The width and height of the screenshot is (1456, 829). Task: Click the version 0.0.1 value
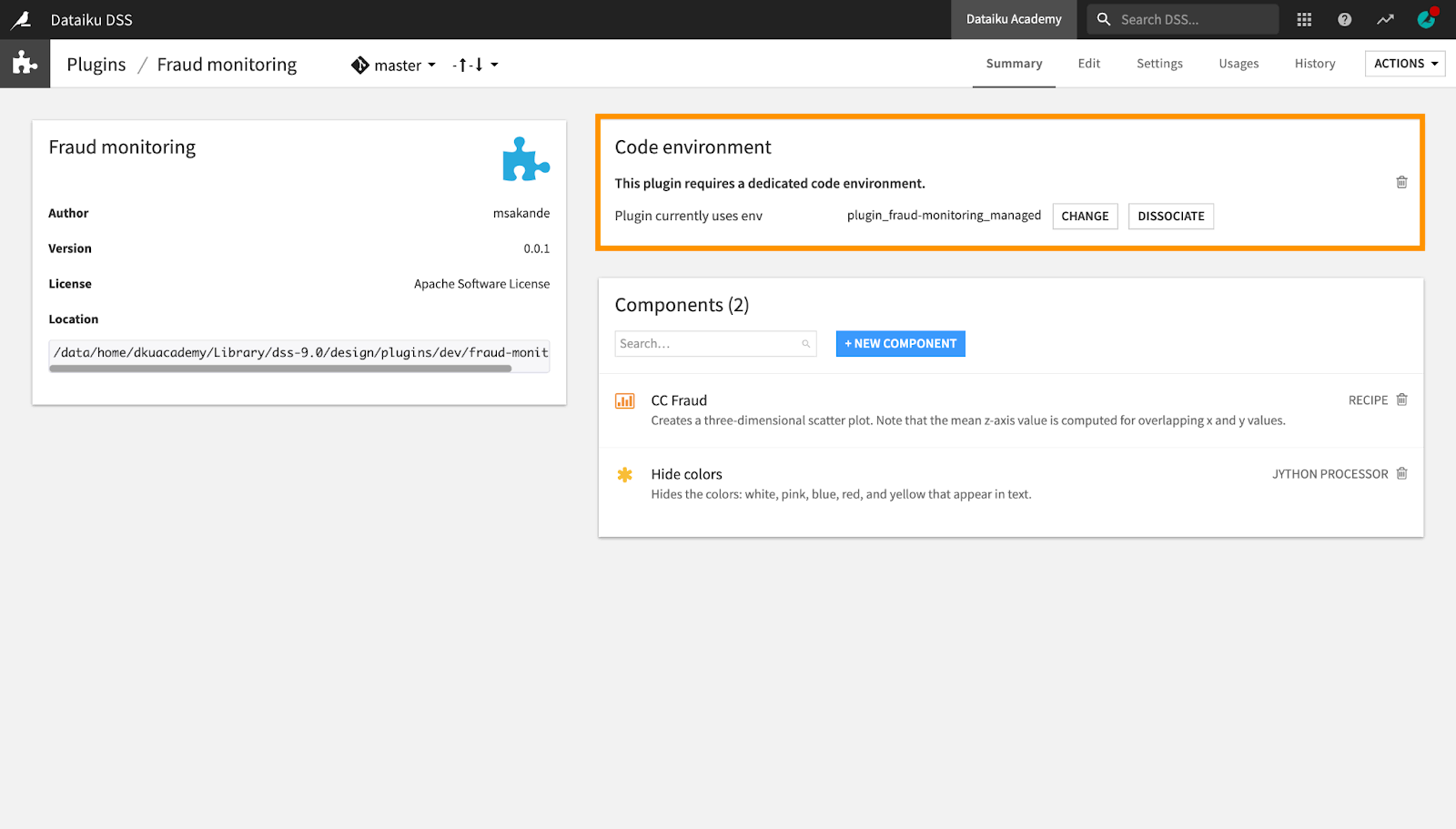click(x=536, y=248)
